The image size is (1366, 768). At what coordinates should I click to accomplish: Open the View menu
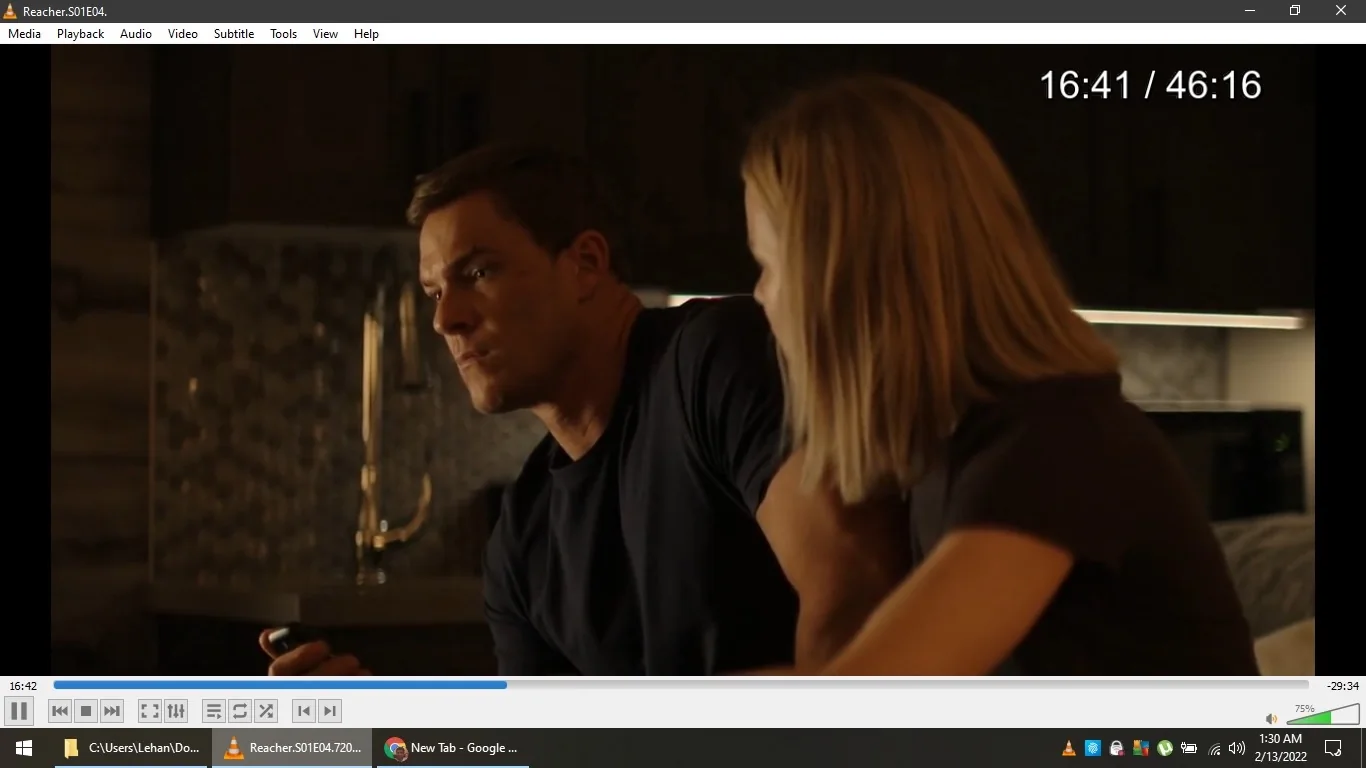click(x=326, y=34)
